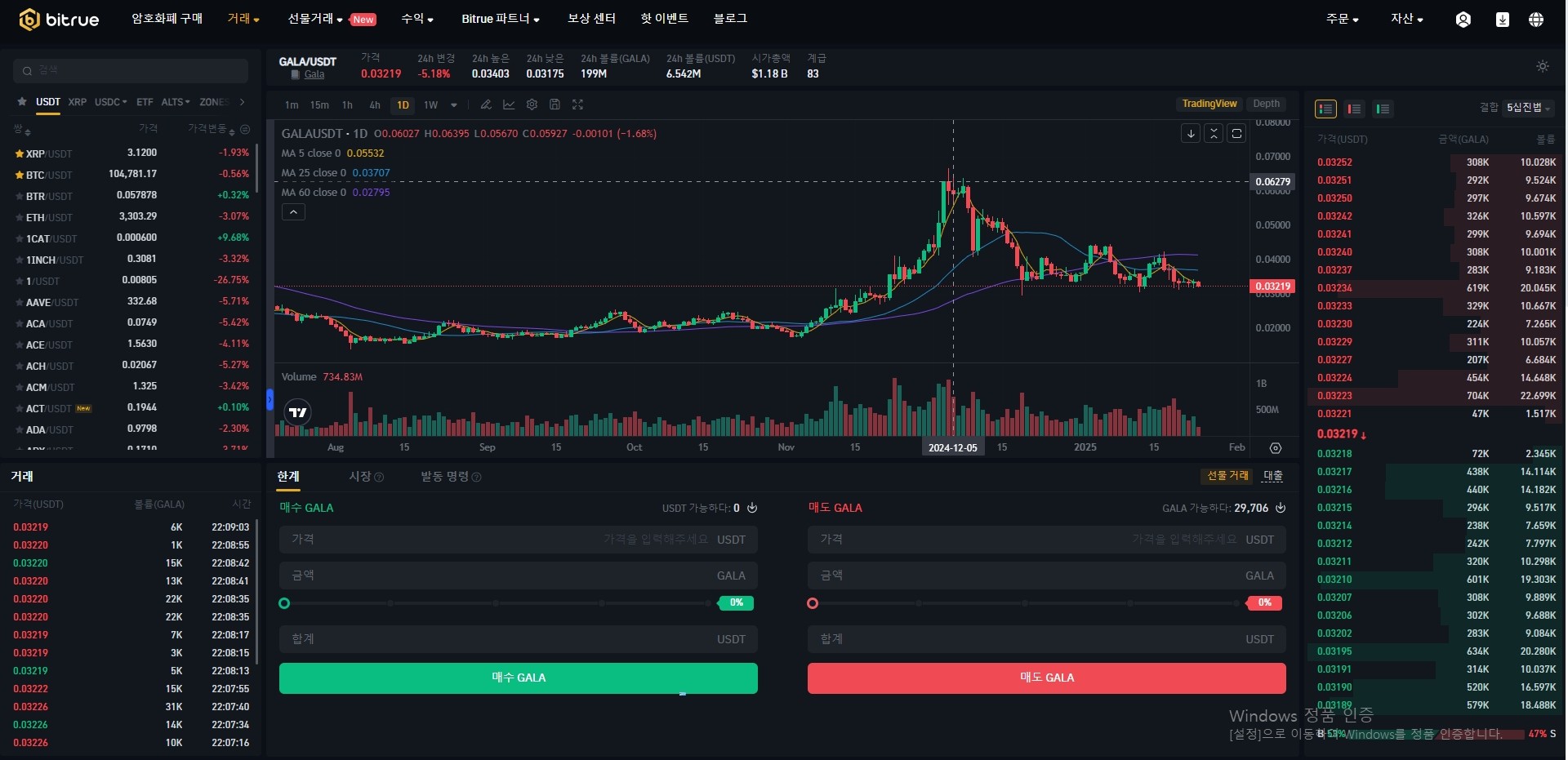1568x760 pixels.
Task: Favorite ADA/USDT star
Action: click(20, 429)
